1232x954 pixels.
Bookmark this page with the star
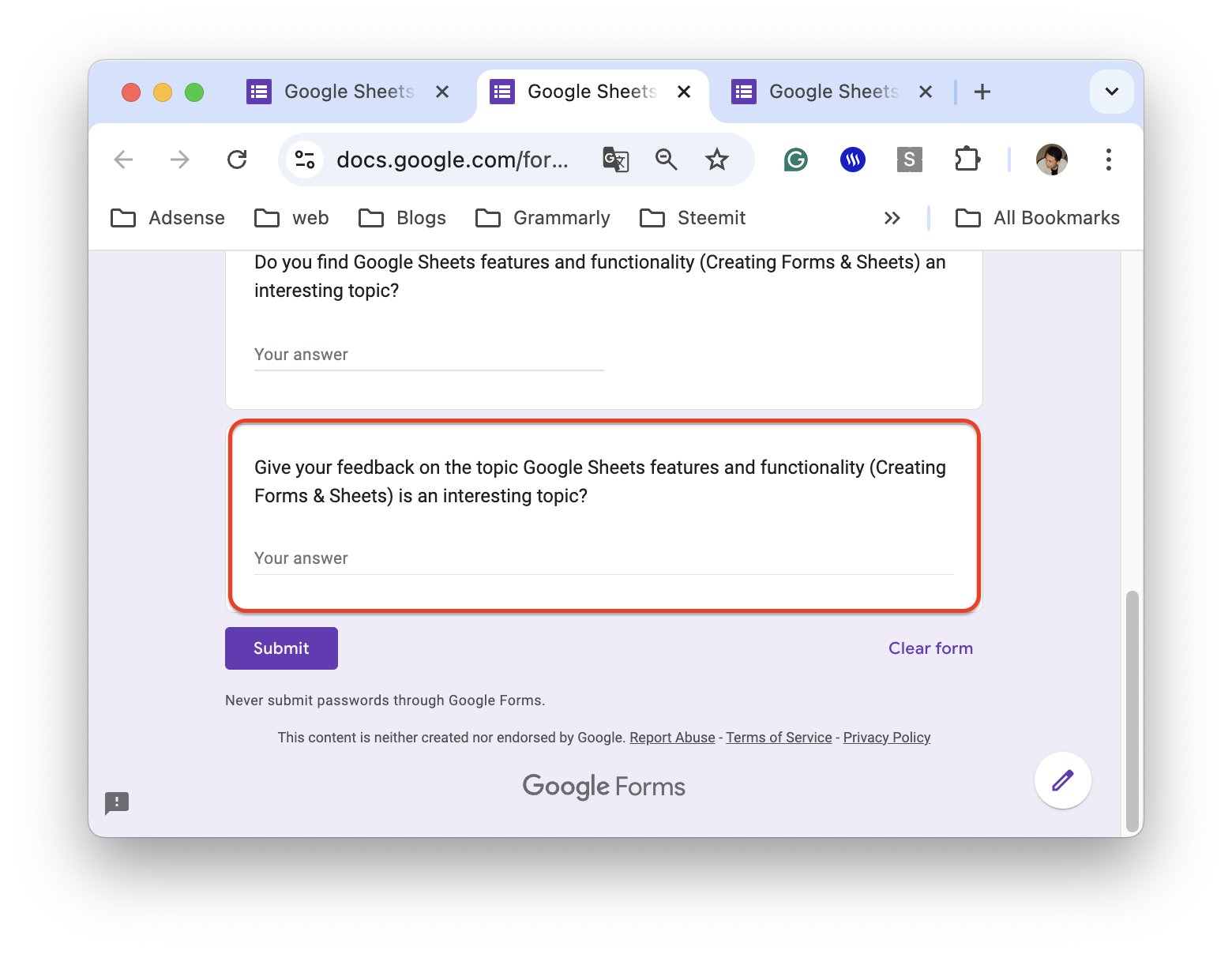[717, 160]
